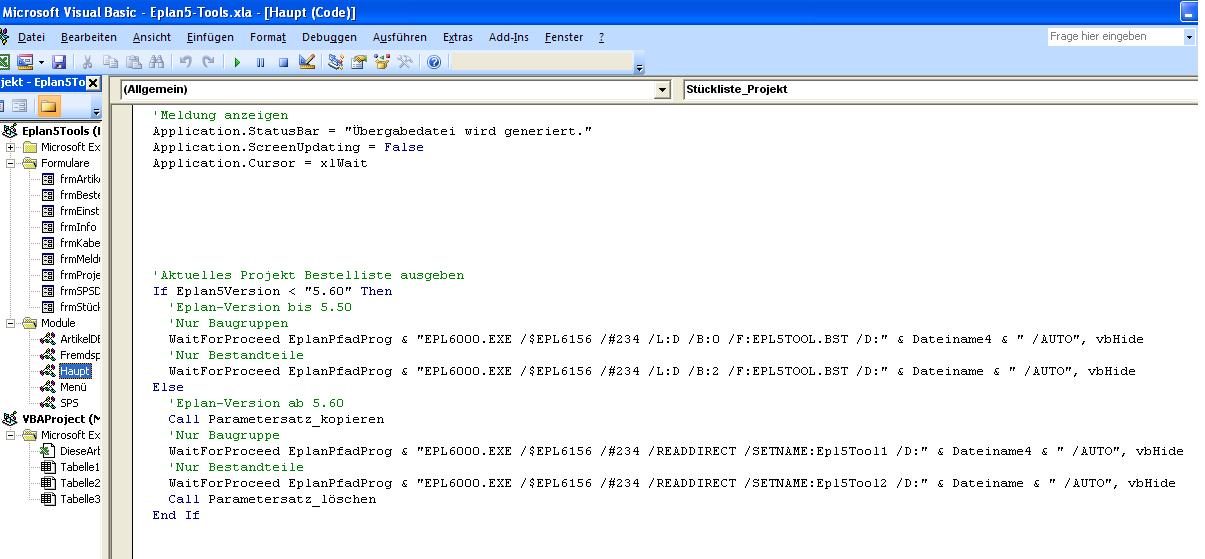1205x559 pixels.
Task: Click the Paste clipboard icon
Action: coord(134,62)
